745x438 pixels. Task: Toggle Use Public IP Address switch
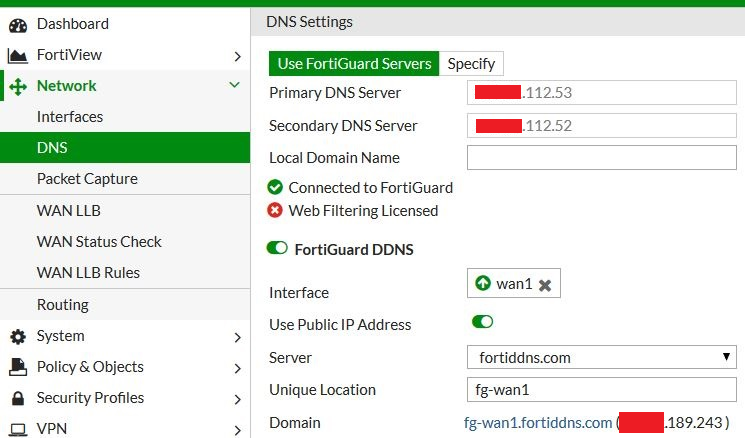point(482,322)
